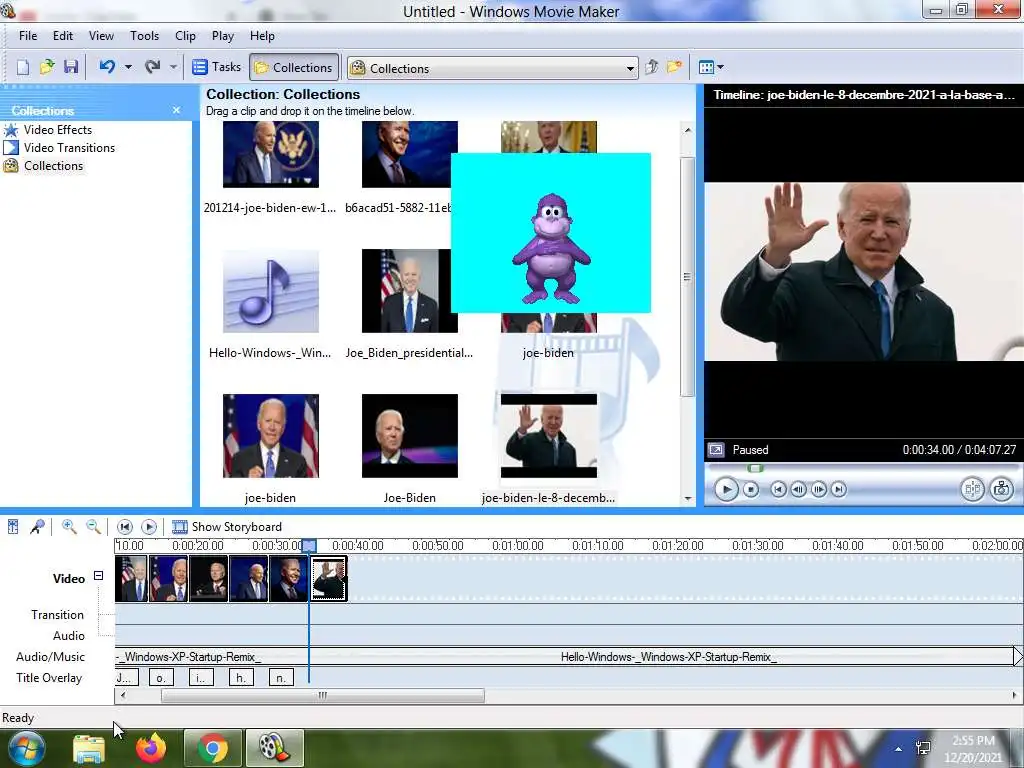Screen dimensions: 1024x768
Task: Click the monitor seek bar thumb
Action: click(756, 468)
